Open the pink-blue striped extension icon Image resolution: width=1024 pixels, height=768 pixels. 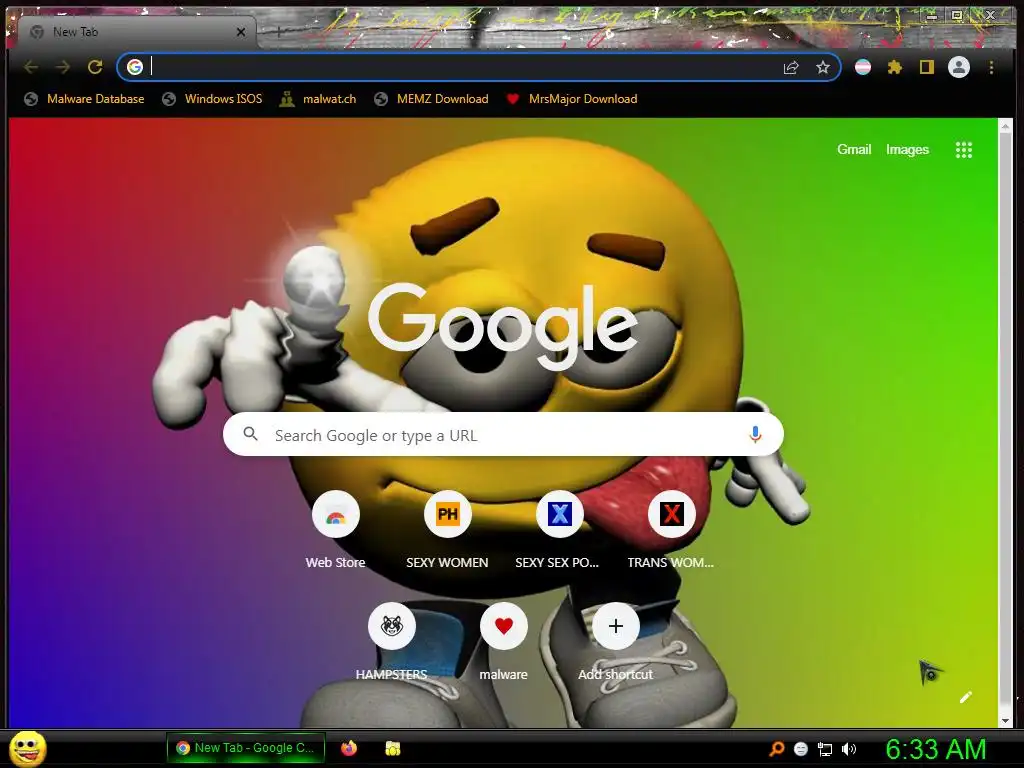(863, 67)
